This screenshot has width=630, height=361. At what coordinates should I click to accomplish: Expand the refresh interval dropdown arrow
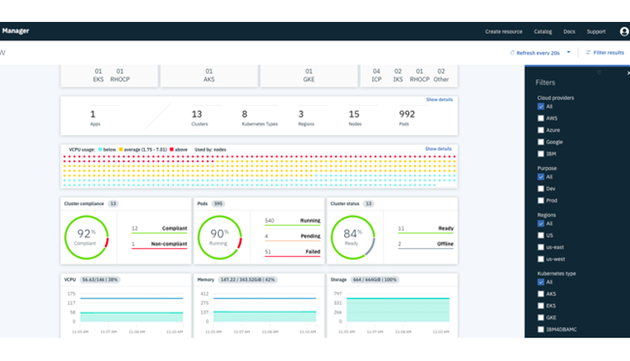point(569,52)
